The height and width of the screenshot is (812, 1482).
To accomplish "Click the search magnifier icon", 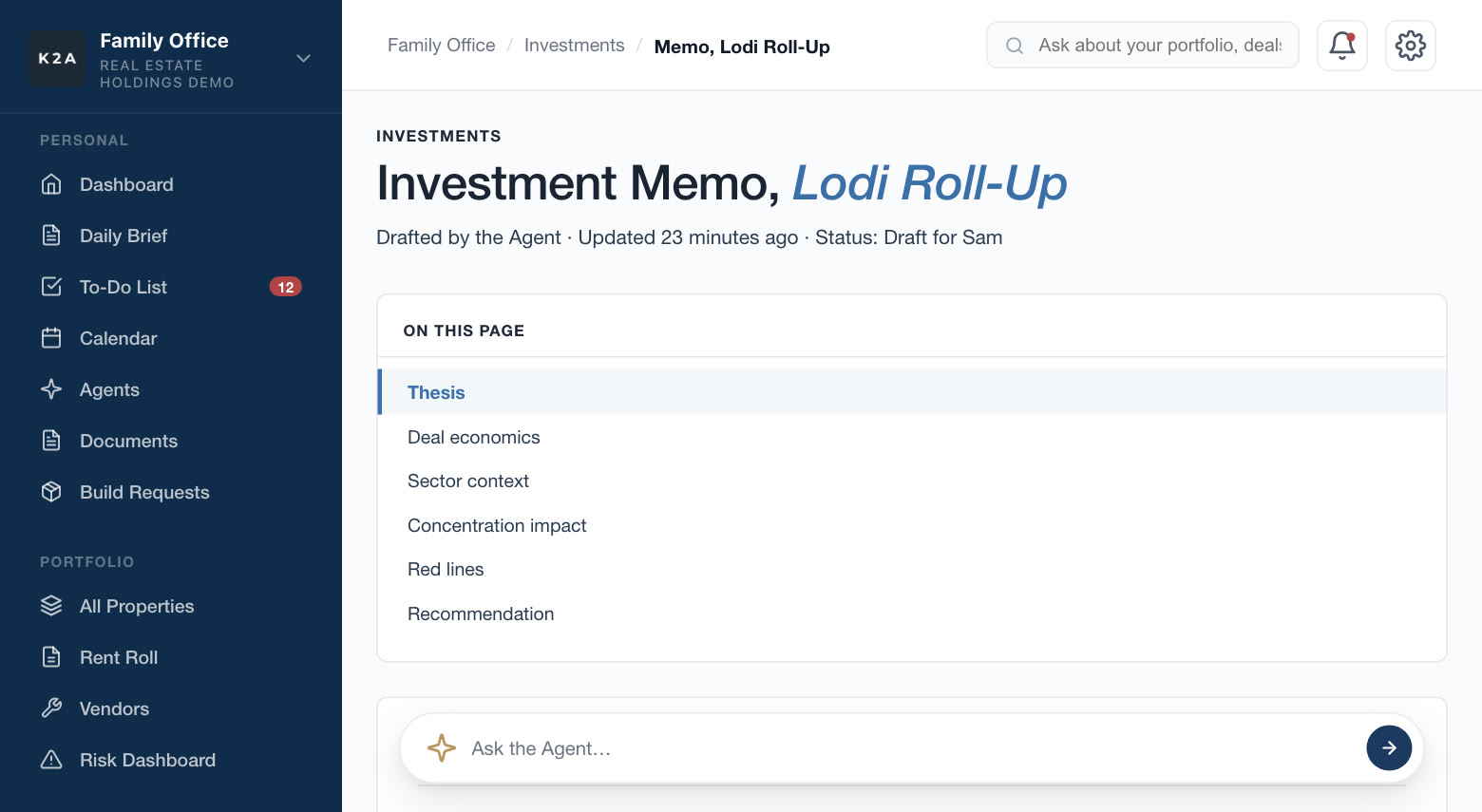I will pyautogui.click(x=1015, y=46).
